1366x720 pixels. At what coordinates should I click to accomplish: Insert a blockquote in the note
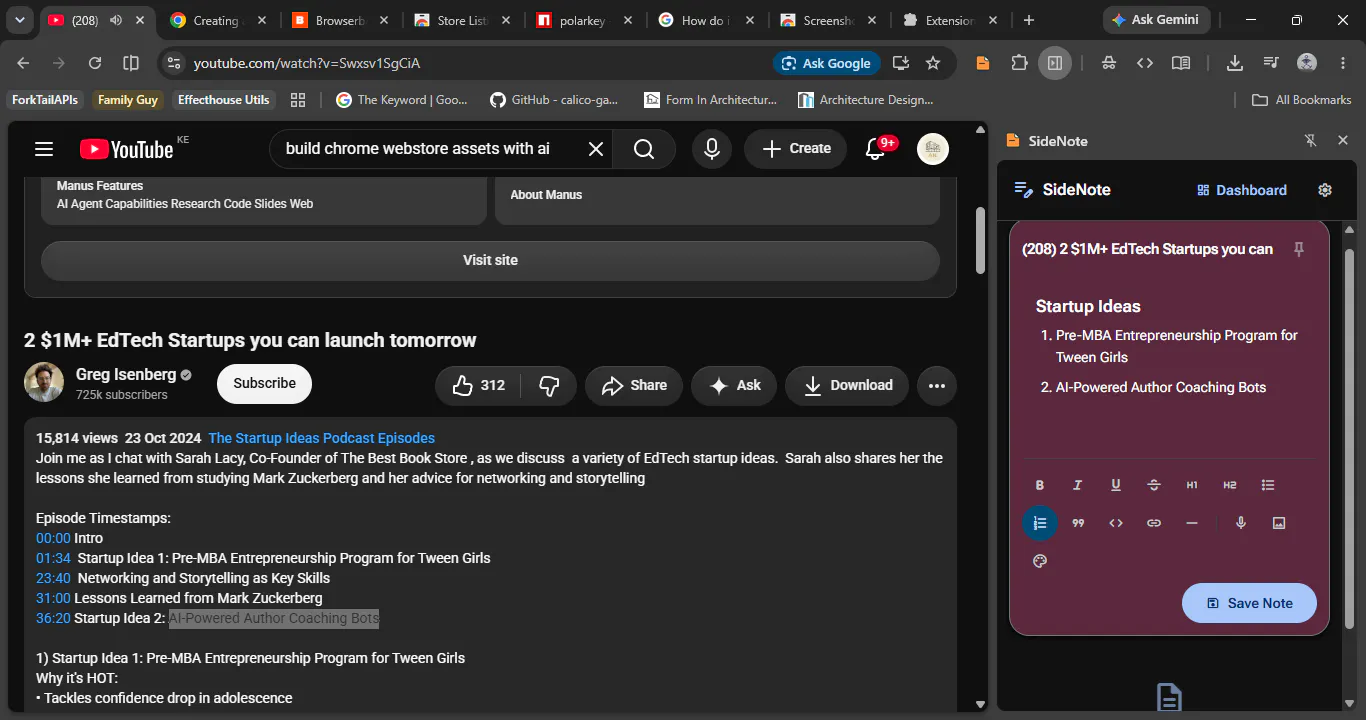click(1078, 523)
